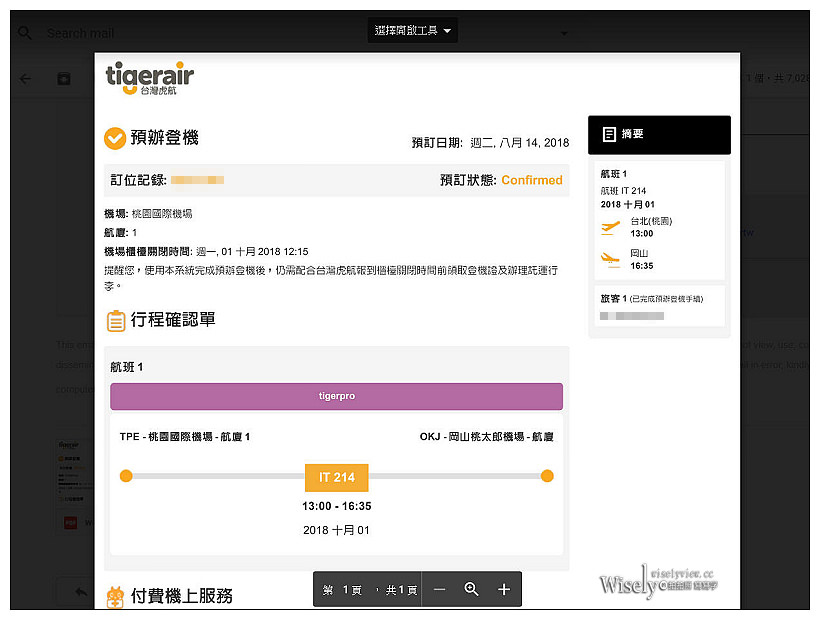Image resolution: width=820 pixels, height=620 pixels.
Task: Click the orange departure marker on flight route
Action: point(126,476)
